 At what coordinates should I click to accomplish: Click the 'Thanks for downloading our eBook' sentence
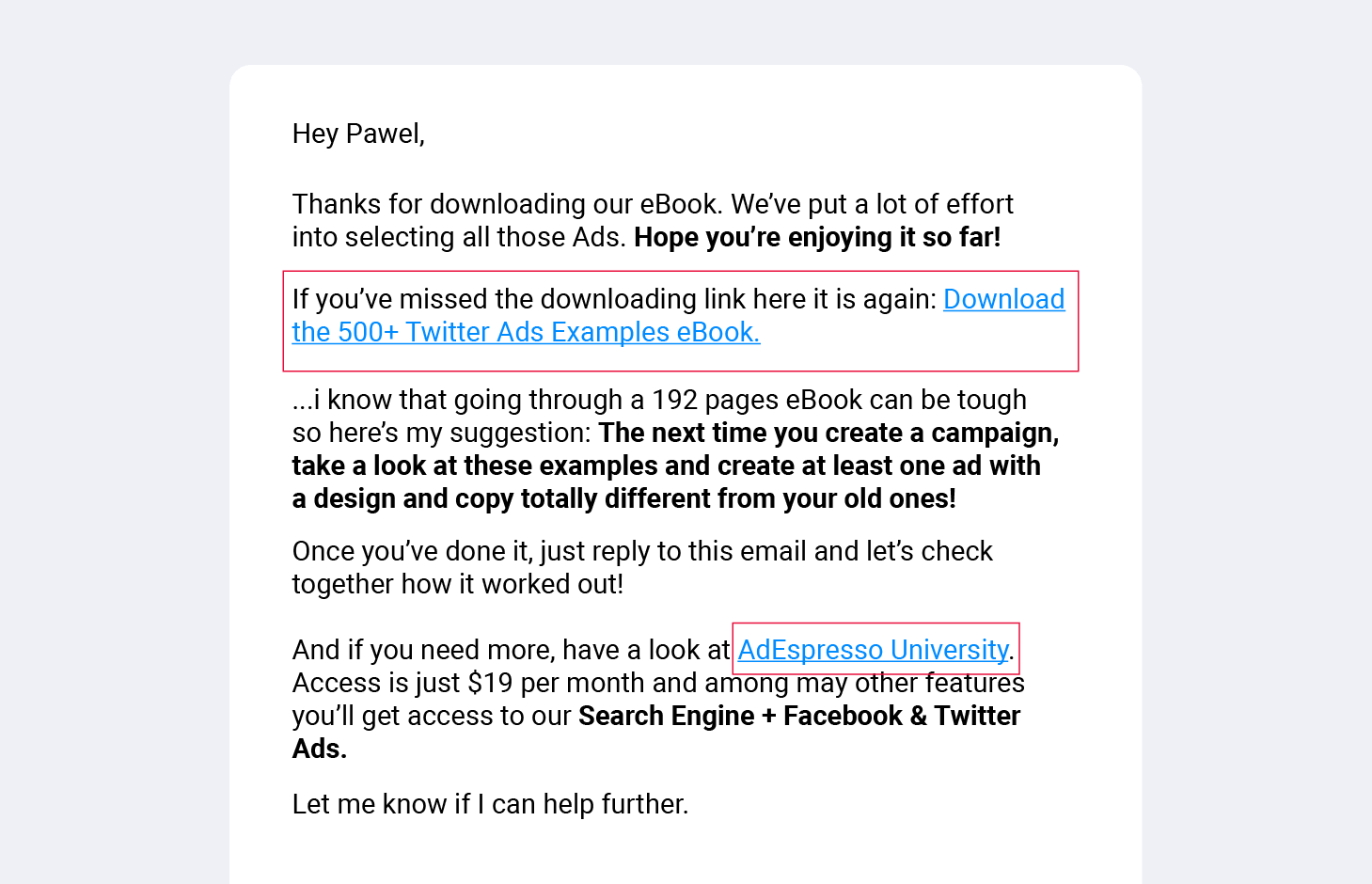click(x=508, y=204)
